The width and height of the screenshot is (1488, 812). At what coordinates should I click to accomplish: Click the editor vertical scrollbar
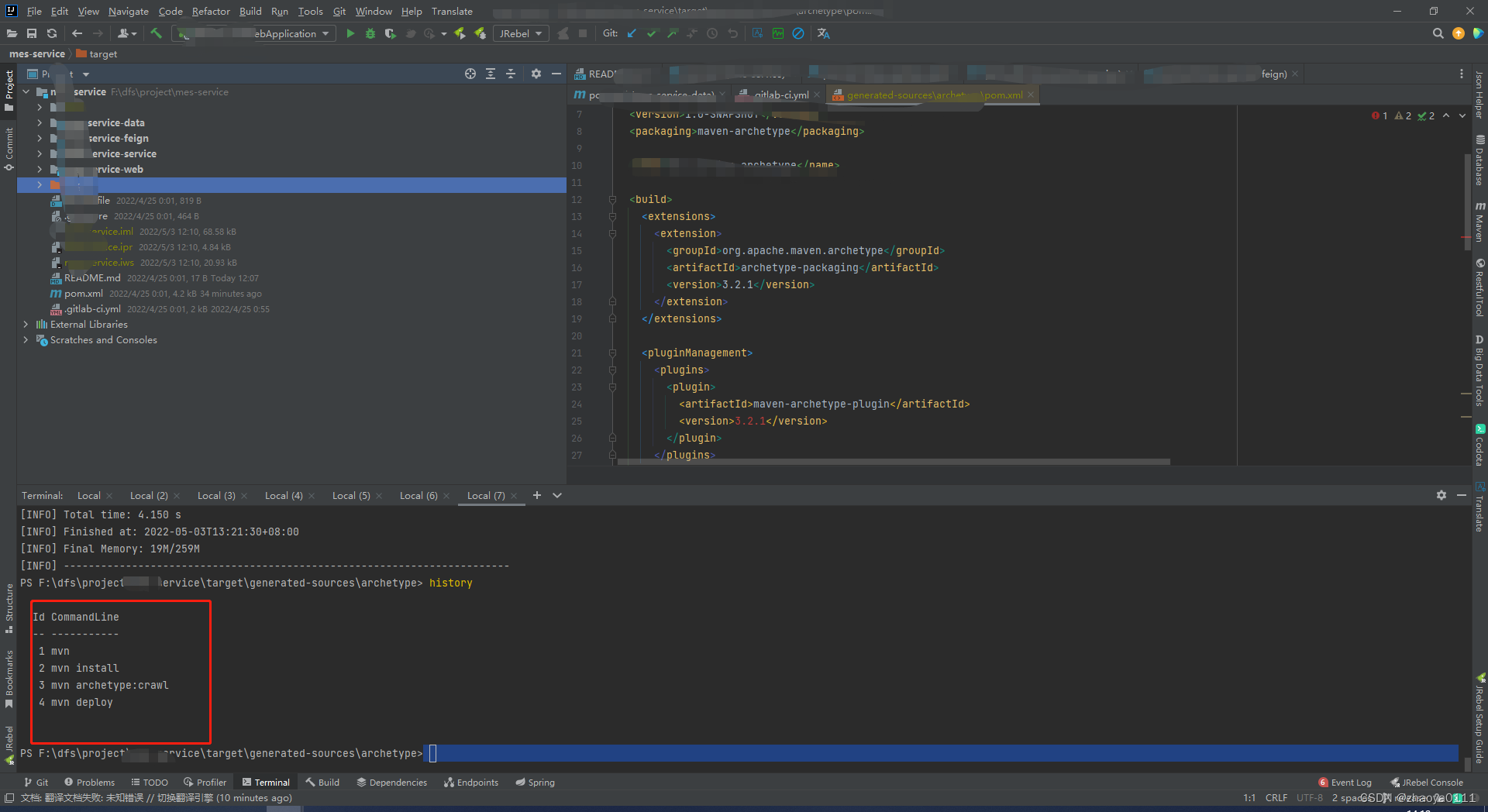[x=1467, y=201]
